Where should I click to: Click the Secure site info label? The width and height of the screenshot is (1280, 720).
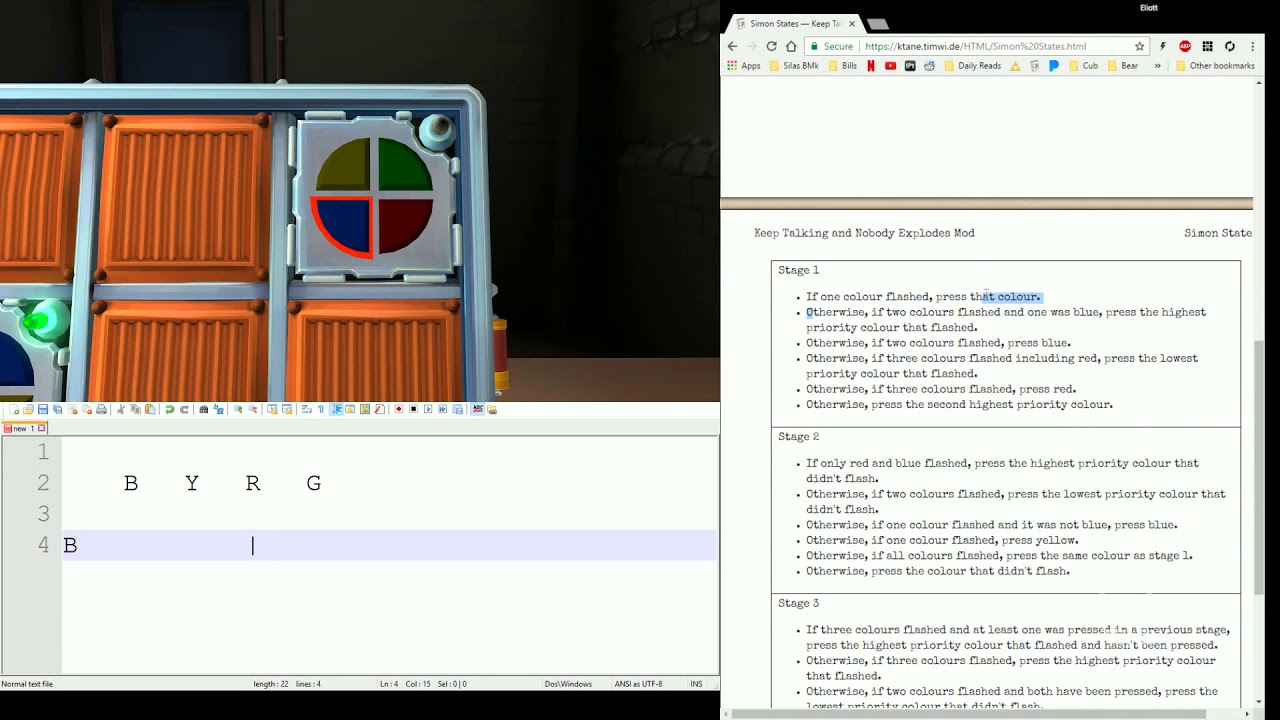point(831,46)
